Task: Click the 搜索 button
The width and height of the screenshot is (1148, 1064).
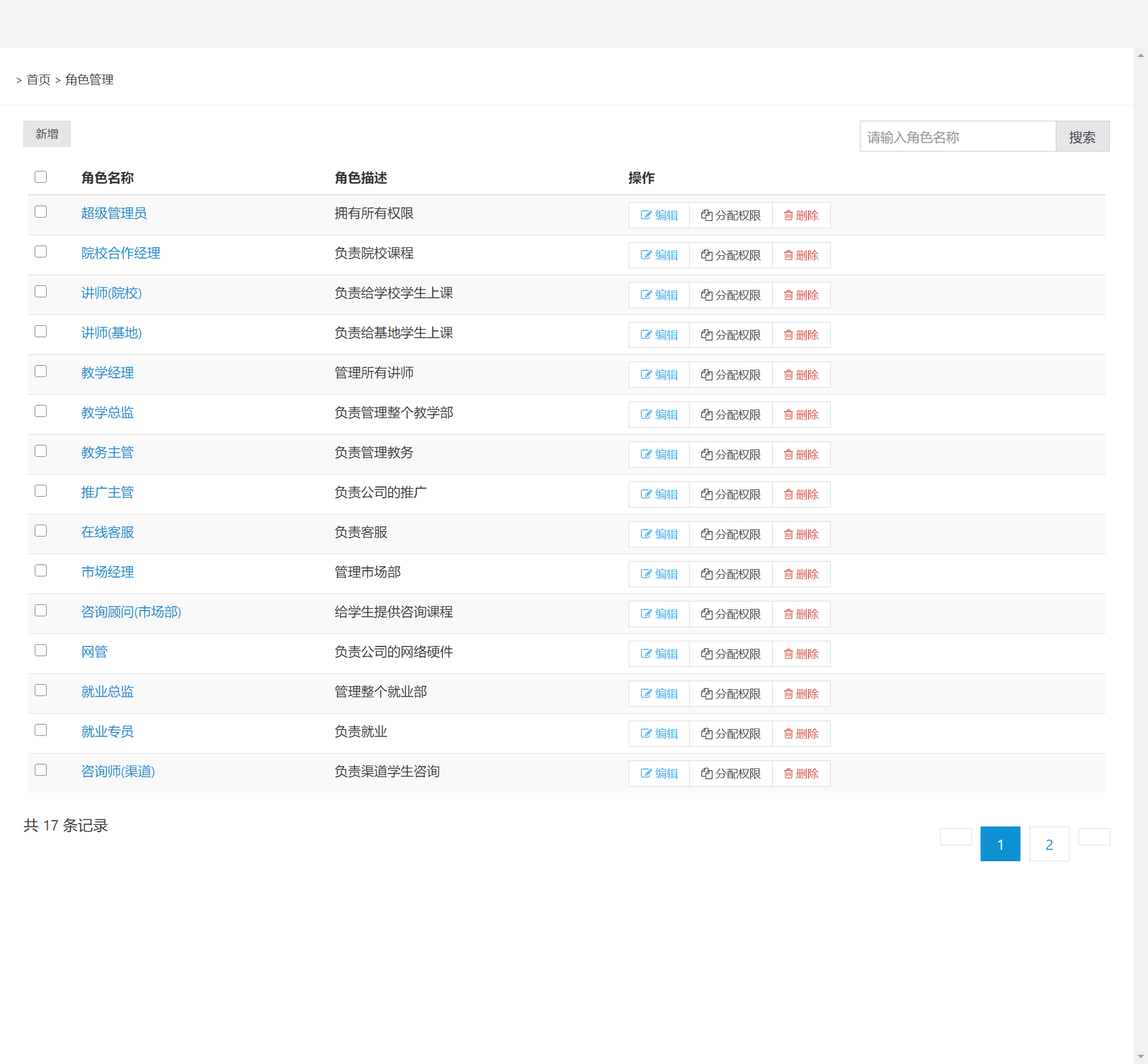Action: 1083,137
